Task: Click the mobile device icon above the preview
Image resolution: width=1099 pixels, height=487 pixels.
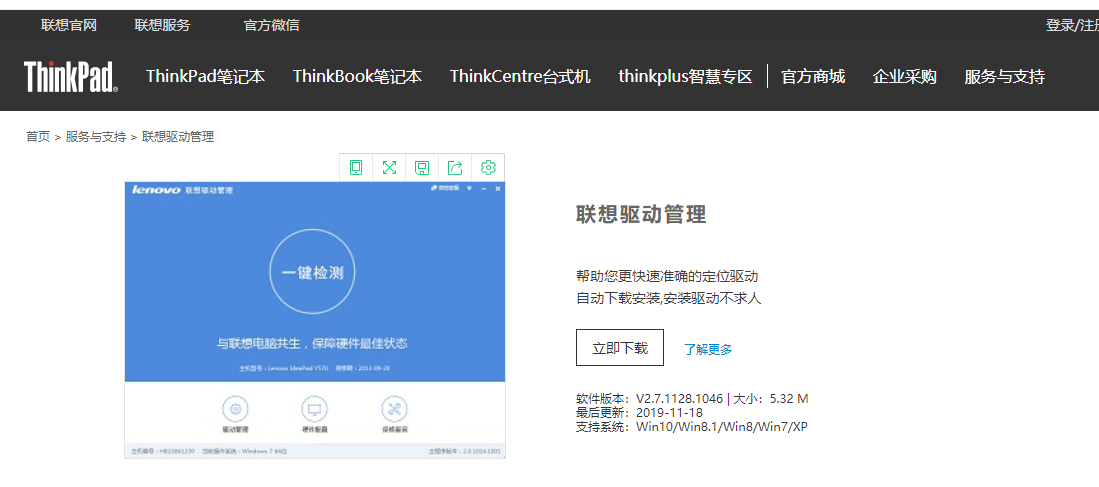Action: tap(356, 167)
